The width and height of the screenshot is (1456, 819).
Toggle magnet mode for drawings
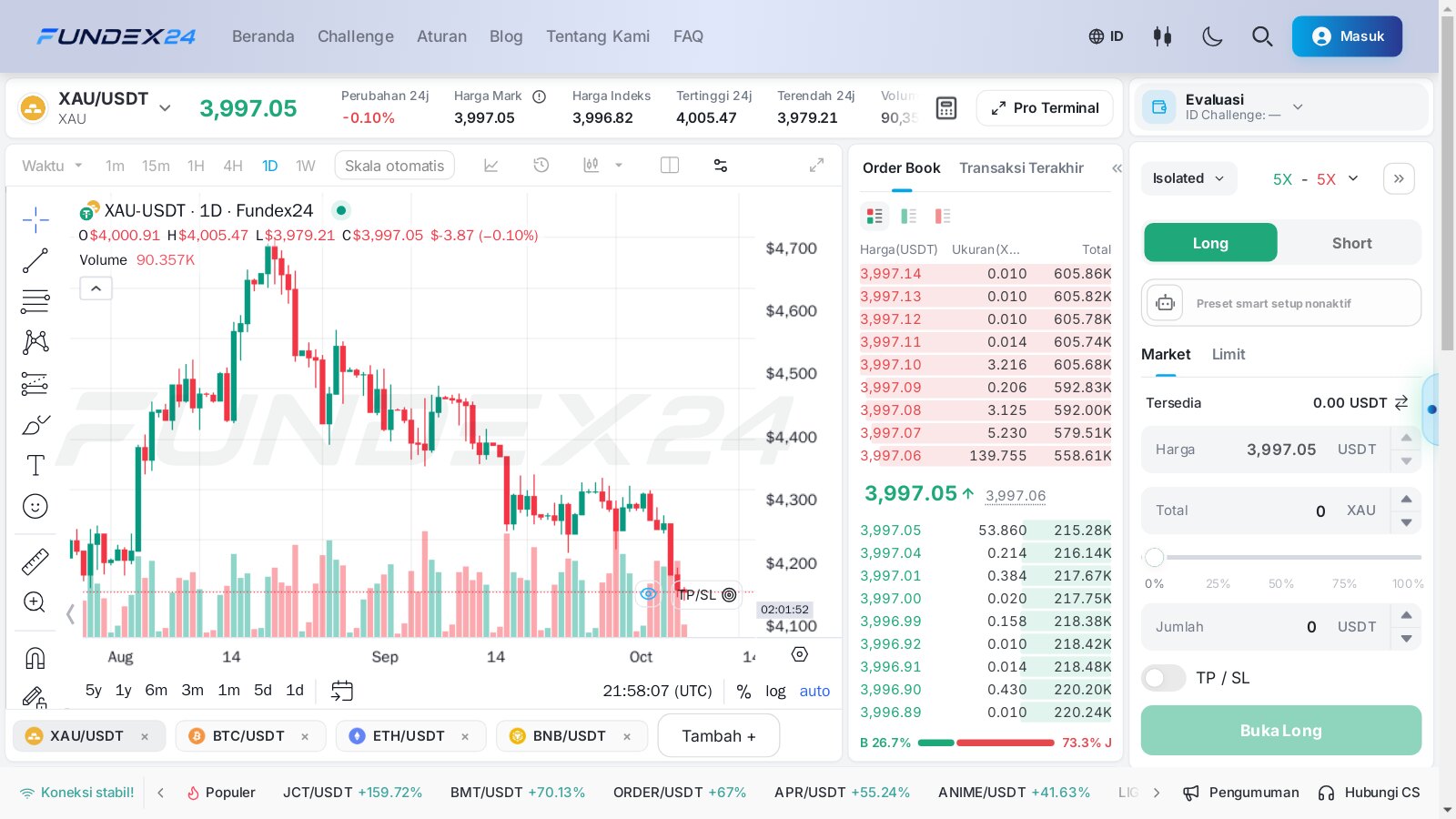coord(35,657)
